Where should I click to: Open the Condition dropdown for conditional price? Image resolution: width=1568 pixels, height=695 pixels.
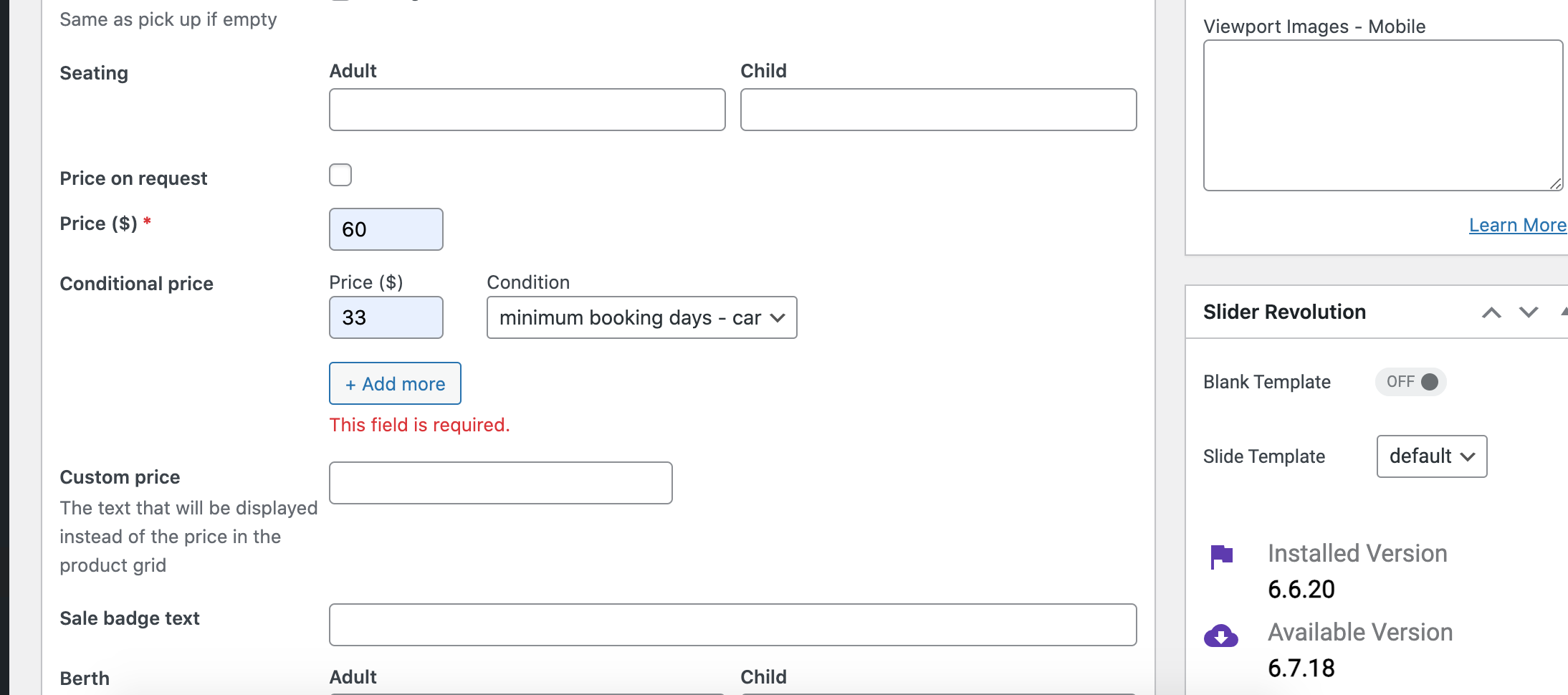(x=642, y=317)
